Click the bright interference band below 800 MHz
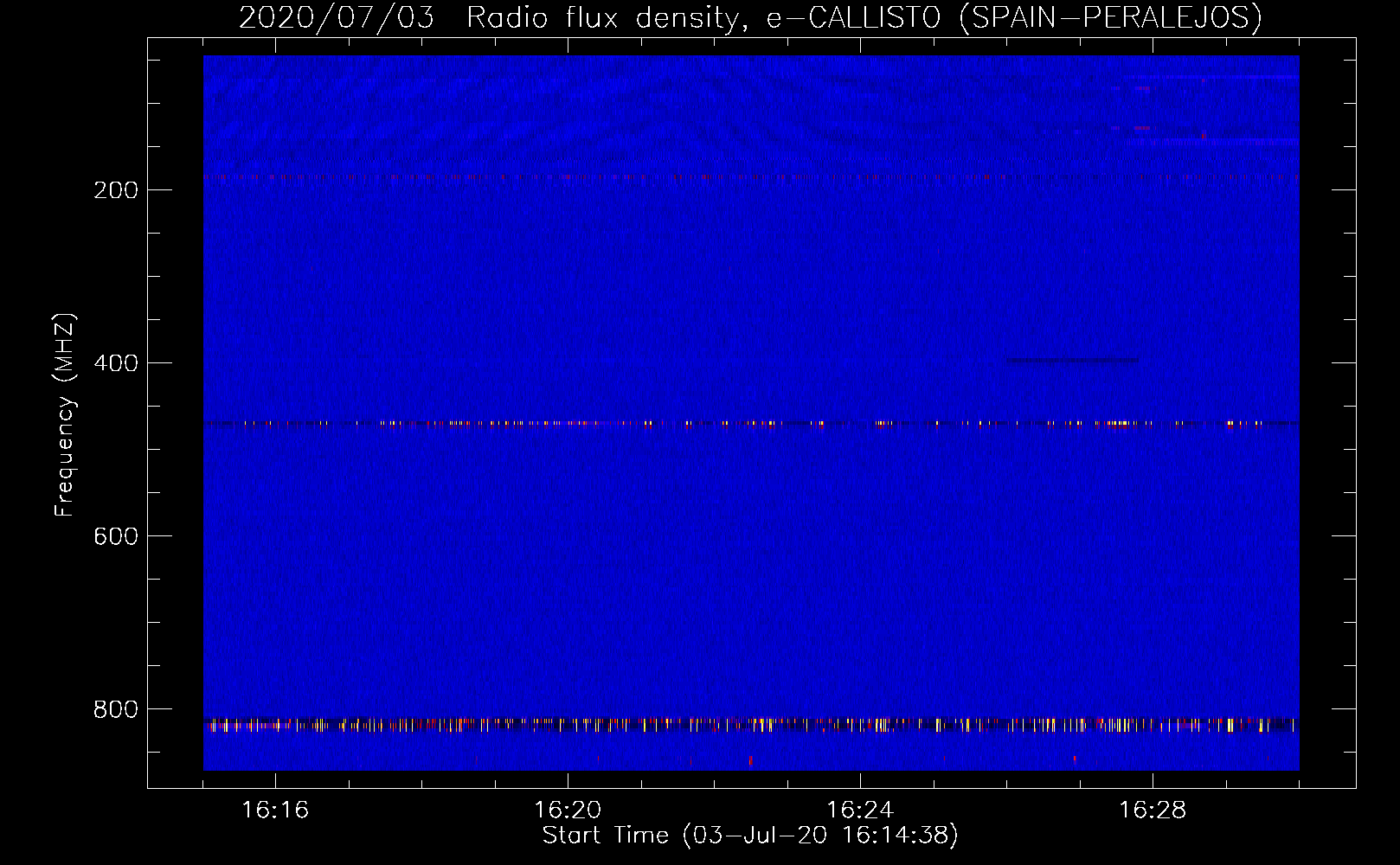Image resolution: width=1400 pixels, height=865 pixels. tap(751, 725)
